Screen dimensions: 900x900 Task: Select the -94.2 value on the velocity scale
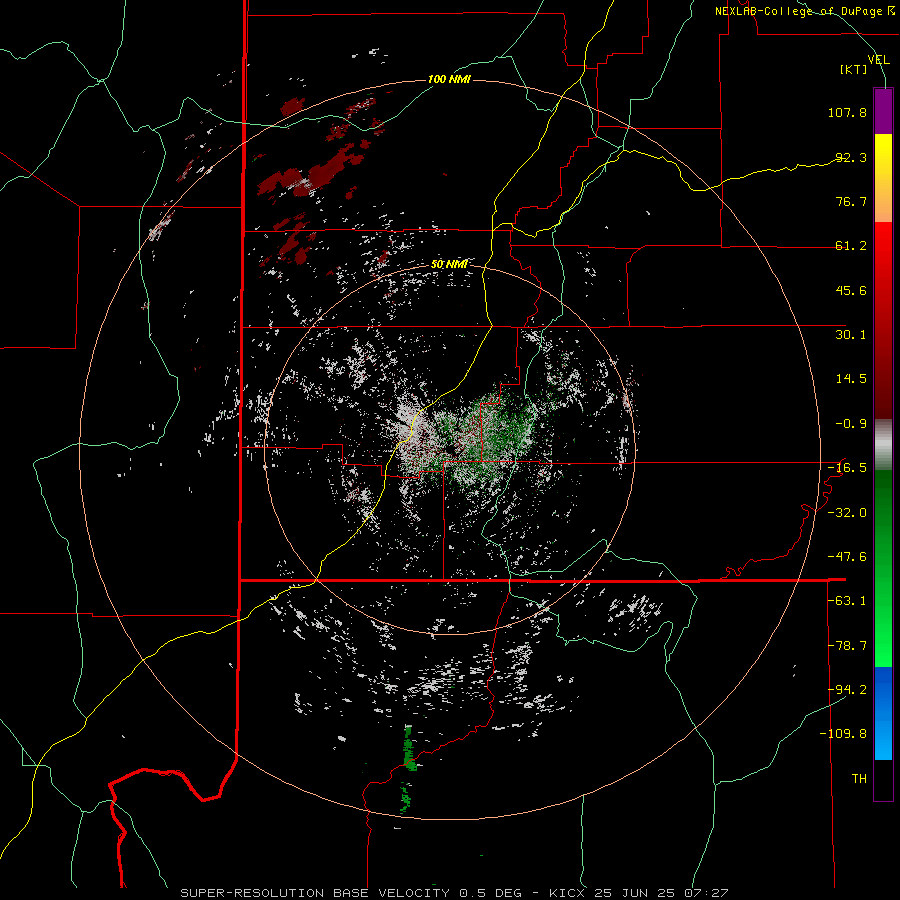click(x=847, y=690)
